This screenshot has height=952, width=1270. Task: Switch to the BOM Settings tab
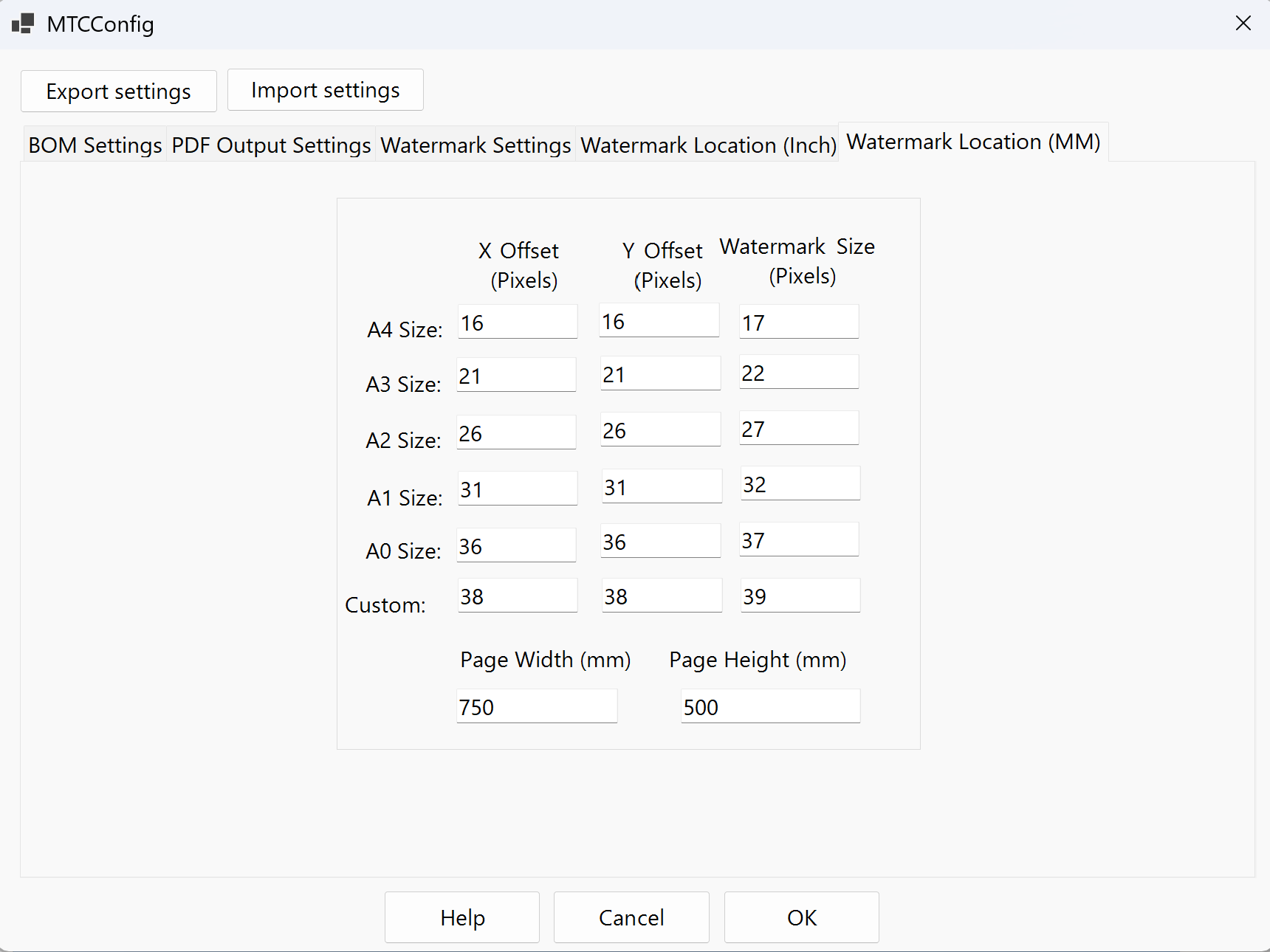point(95,145)
